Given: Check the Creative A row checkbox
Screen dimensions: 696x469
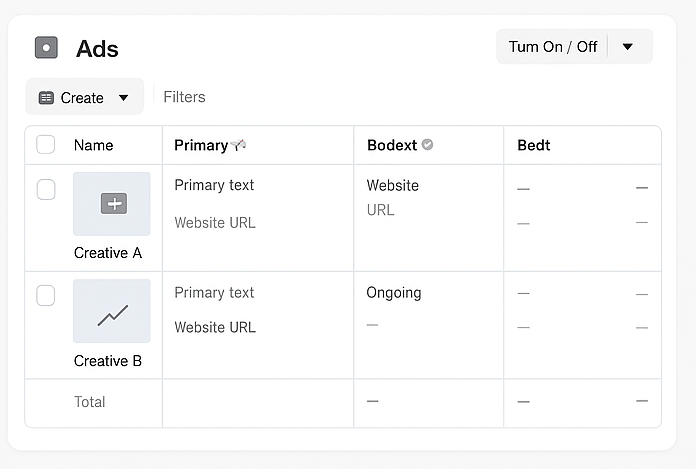Looking at the screenshot, I should pyautogui.click(x=46, y=190).
